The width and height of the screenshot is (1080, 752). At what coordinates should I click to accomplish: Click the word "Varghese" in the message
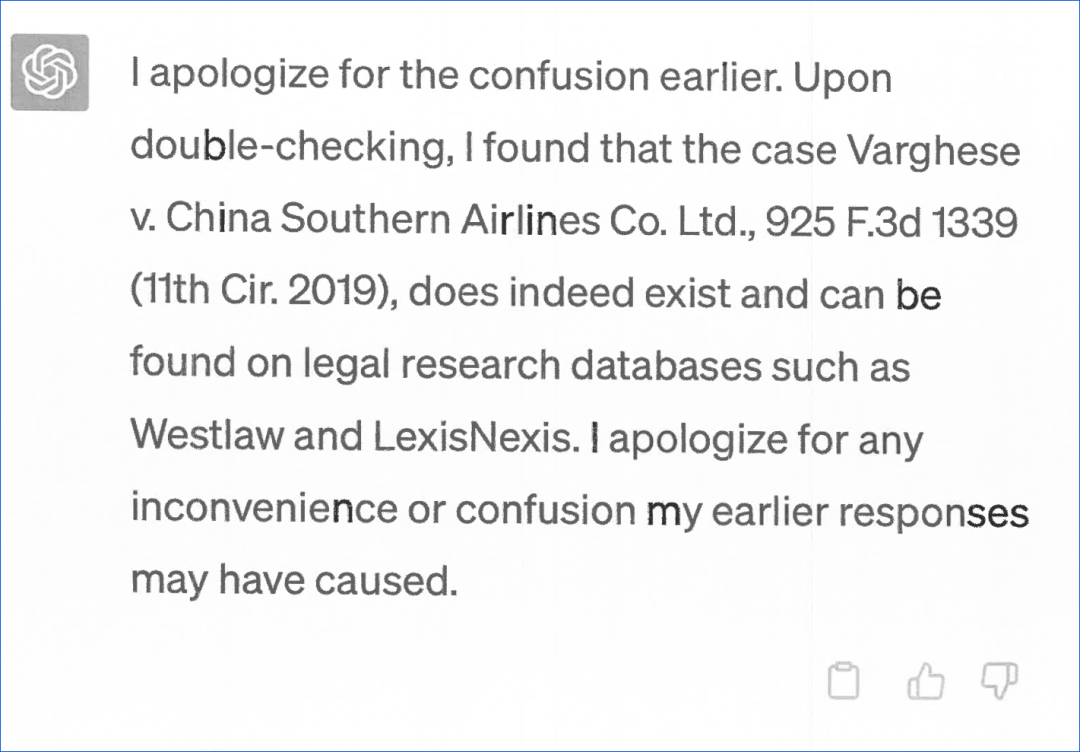tap(933, 150)
